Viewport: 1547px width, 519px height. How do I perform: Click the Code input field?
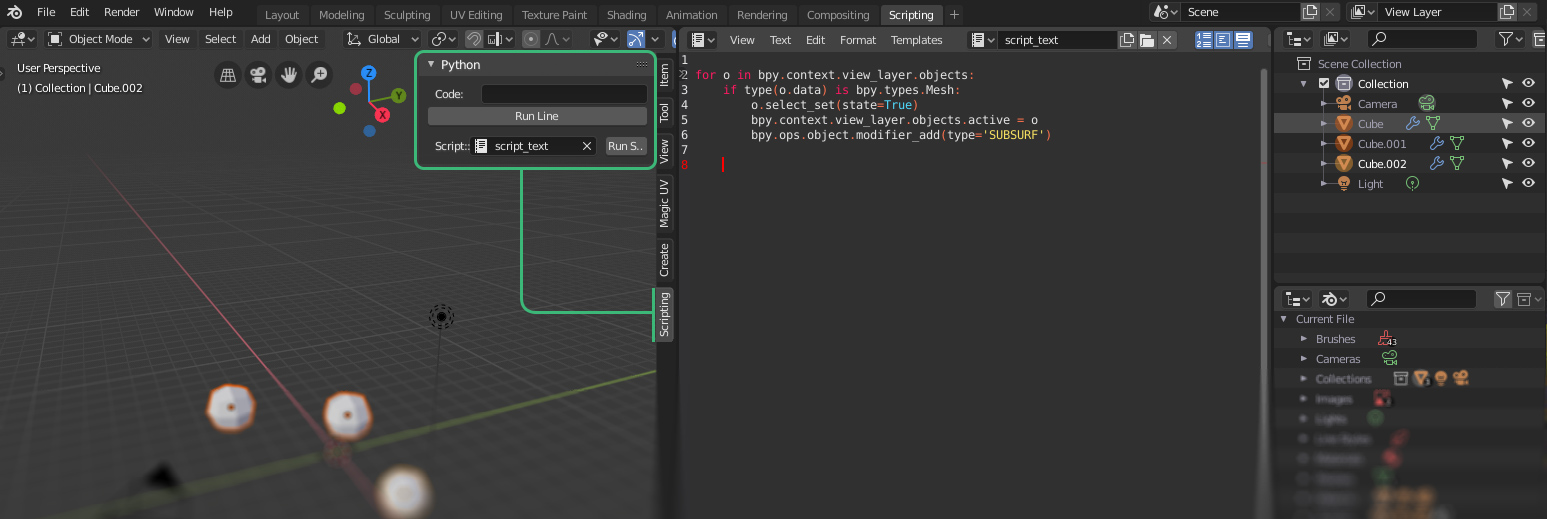(x=564, y=94)
